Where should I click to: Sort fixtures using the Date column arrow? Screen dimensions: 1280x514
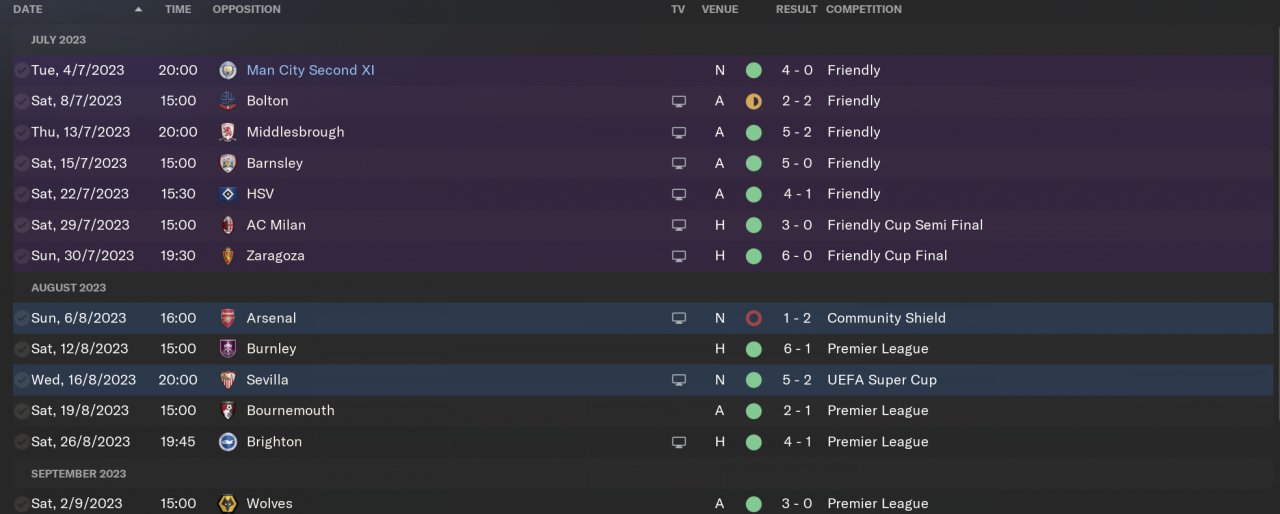pyautogui.click(x=138, y=9)
